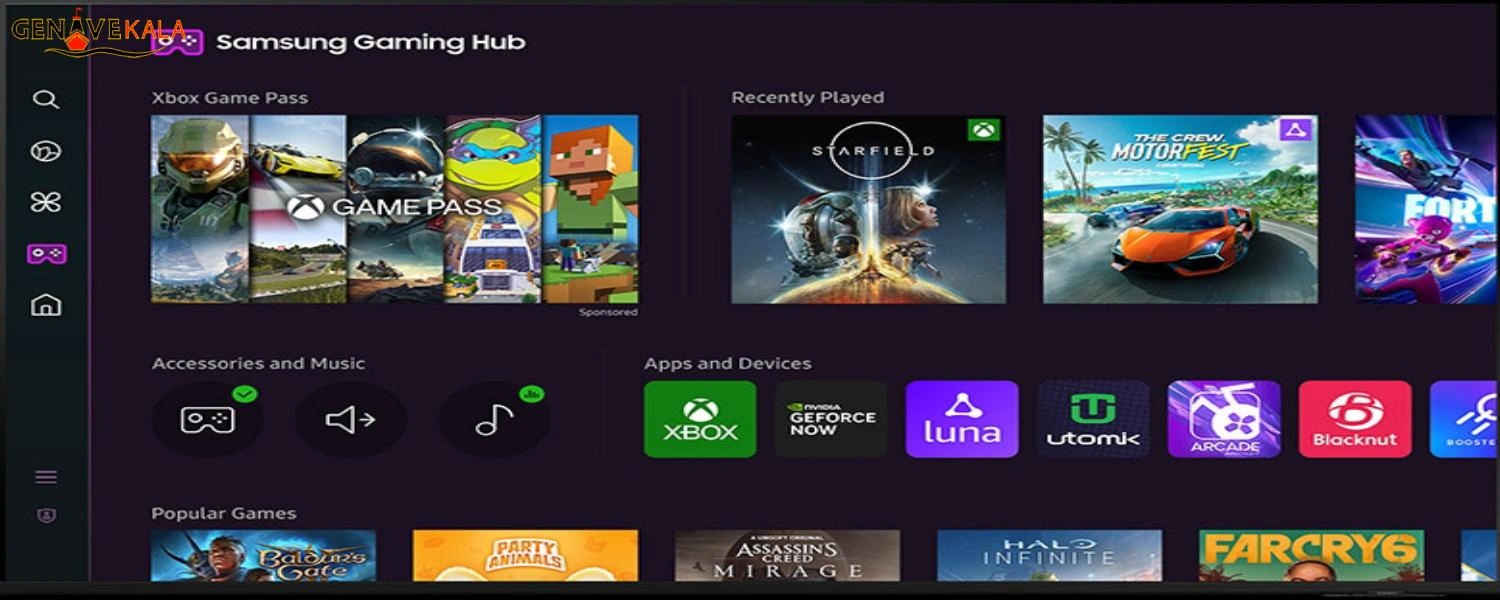Open the search icon in sidebar
This screenshot has width=1500, height=600.
pos(46,100)
